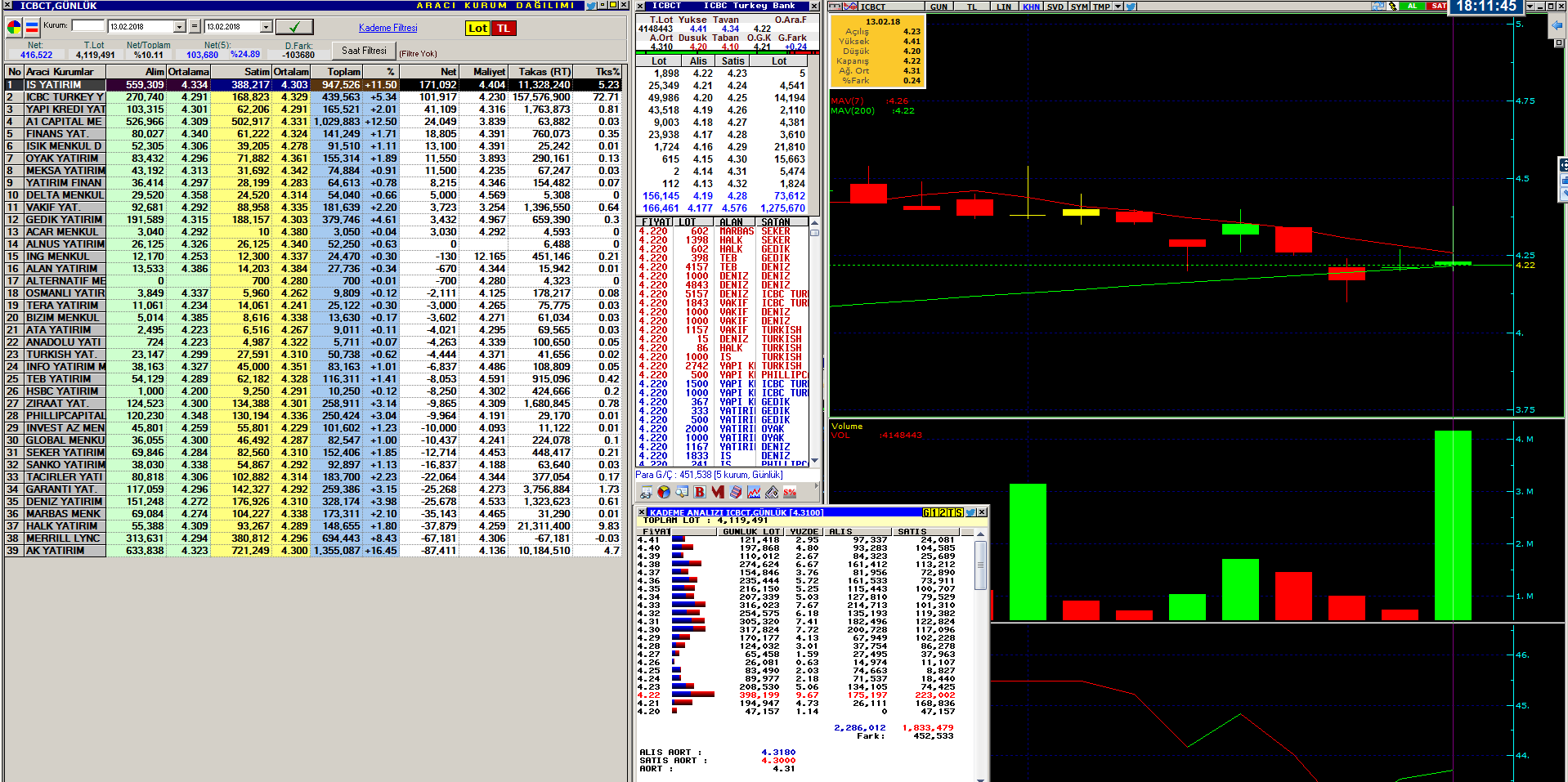Open the Kademe Filtresi link
This screenshot has width=1568, height=782.
(388, 28)
